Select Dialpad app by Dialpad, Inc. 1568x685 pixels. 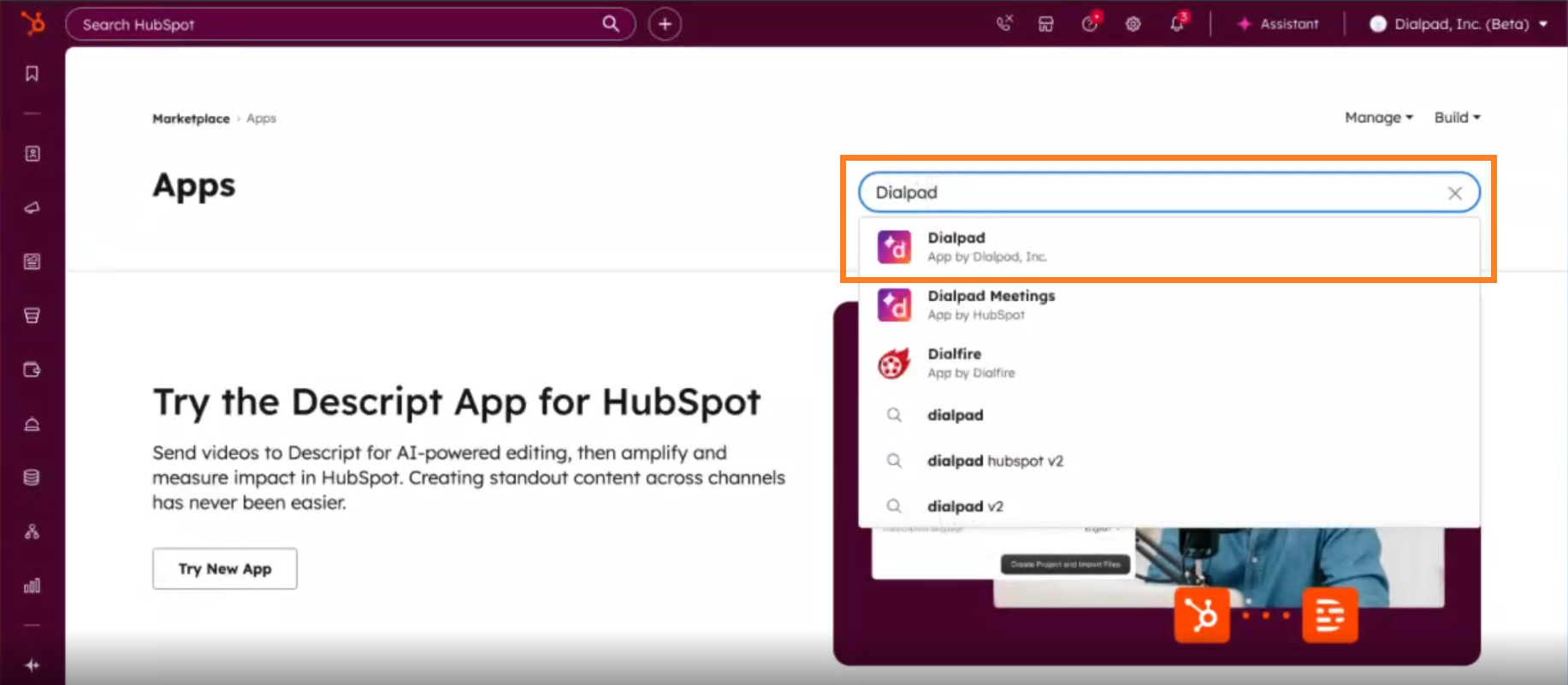click(1169, 247)
